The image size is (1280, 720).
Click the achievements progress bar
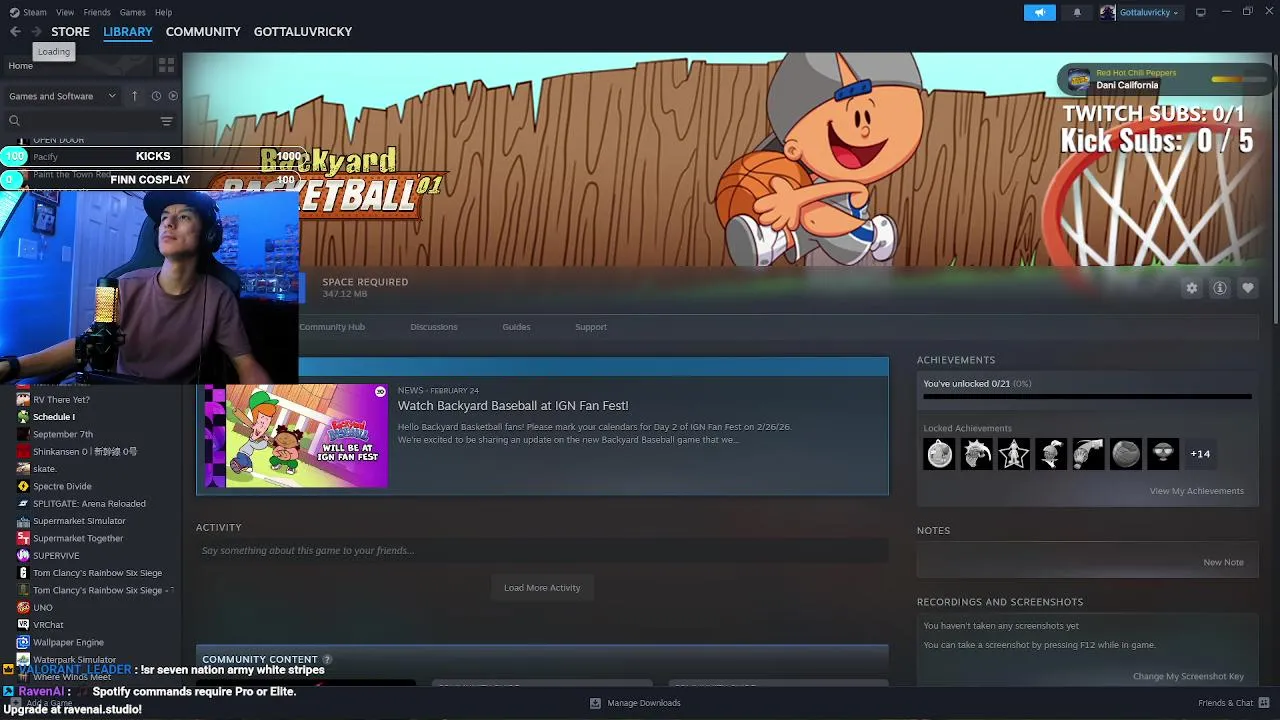tap(1087, 397)
